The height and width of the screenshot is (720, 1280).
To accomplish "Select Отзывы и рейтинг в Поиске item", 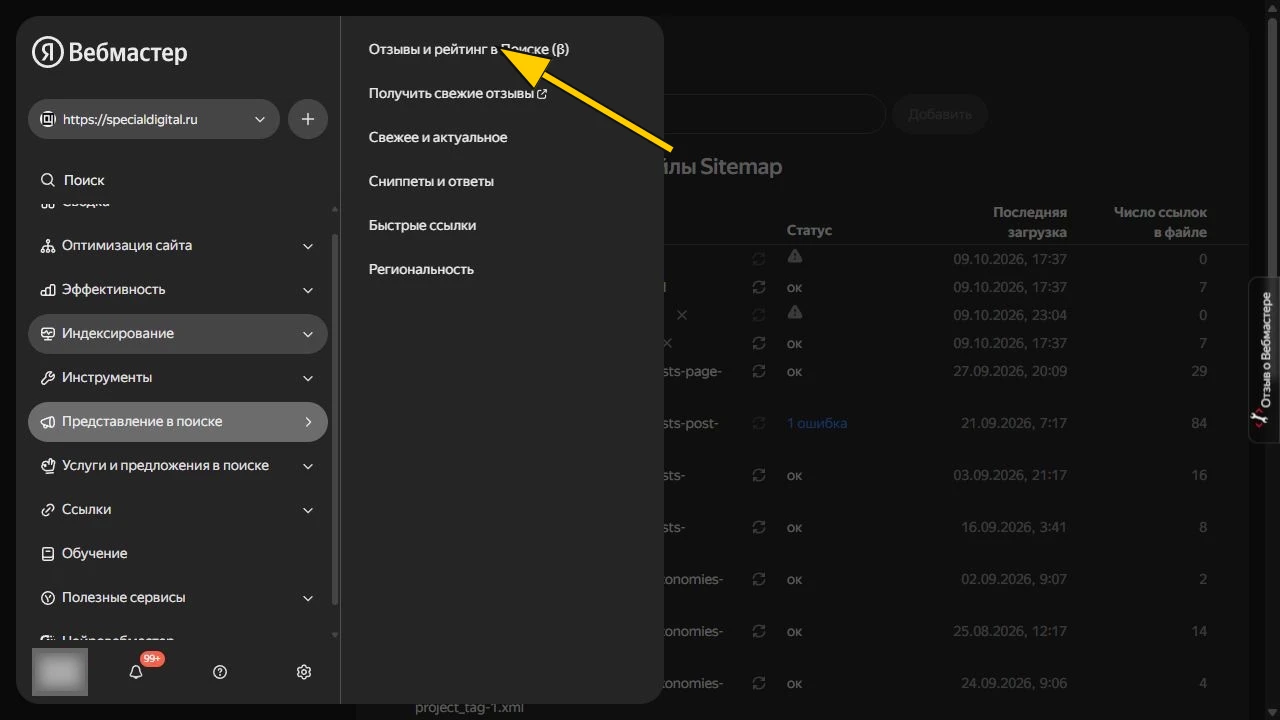I will point(469,49).
